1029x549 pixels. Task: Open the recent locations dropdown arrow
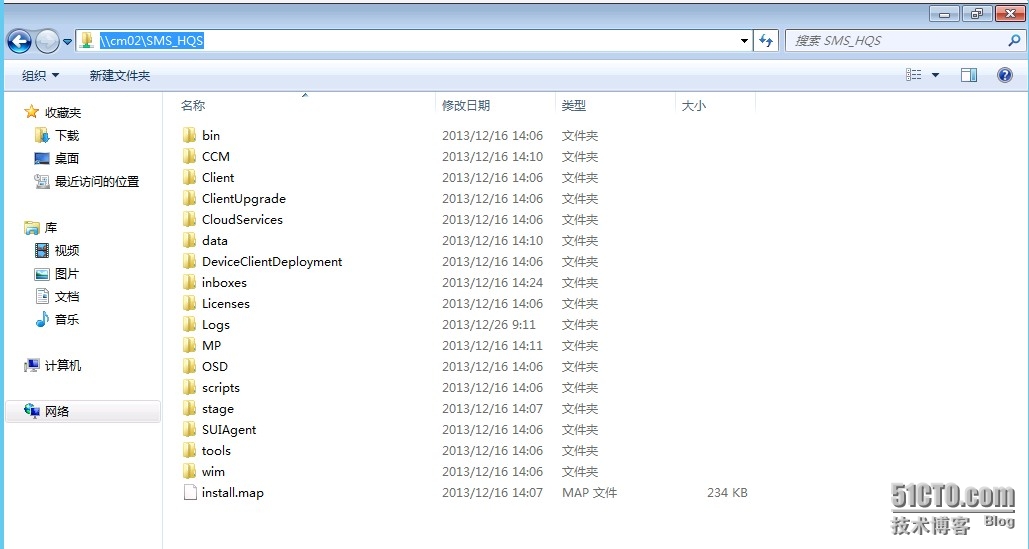click(x=67, y=42)
